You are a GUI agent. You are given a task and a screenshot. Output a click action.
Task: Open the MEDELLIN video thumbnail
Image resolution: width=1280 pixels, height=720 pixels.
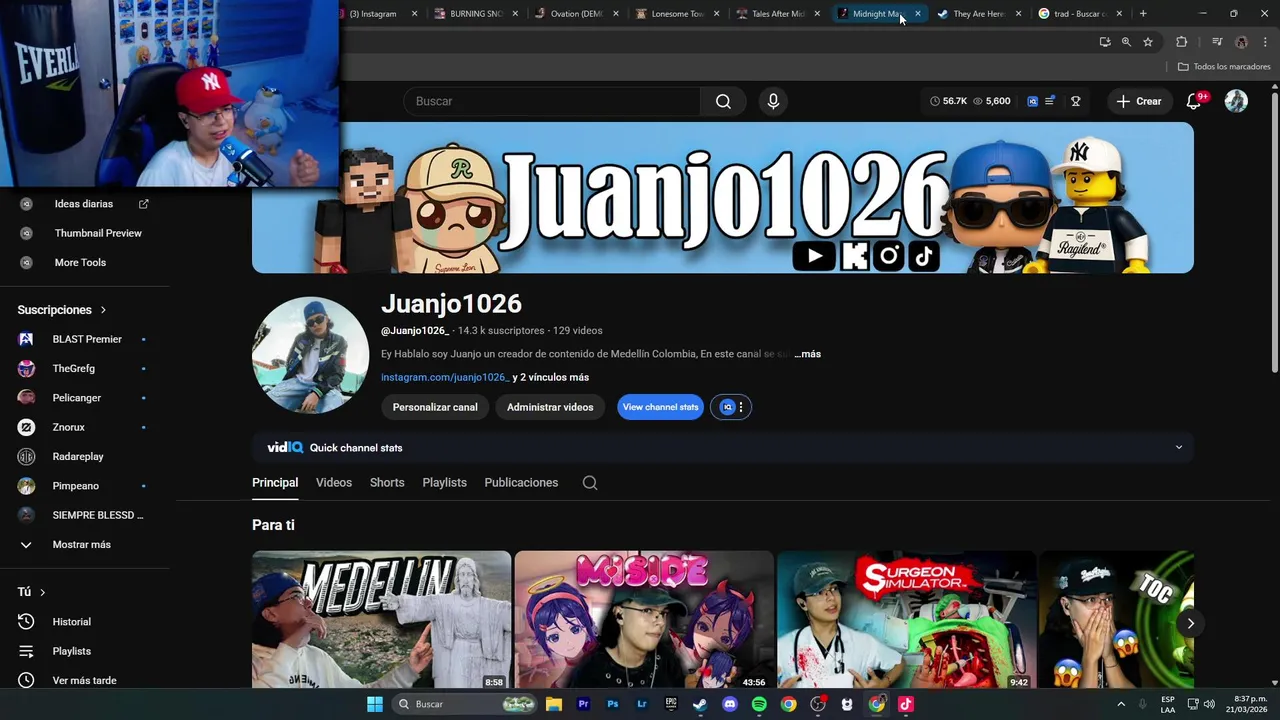(381, 620)
